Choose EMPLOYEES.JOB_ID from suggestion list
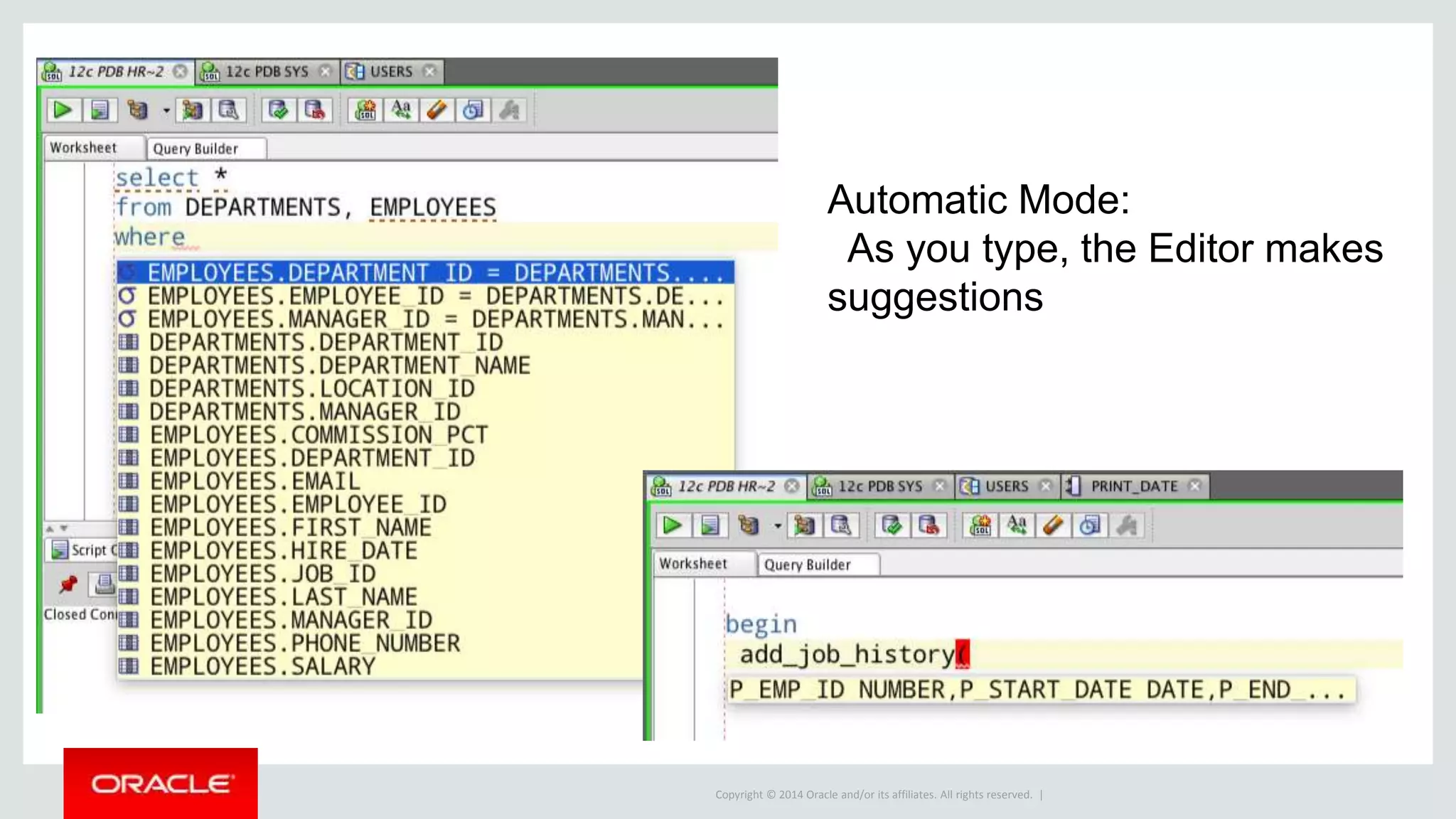 tap(380, 574)
